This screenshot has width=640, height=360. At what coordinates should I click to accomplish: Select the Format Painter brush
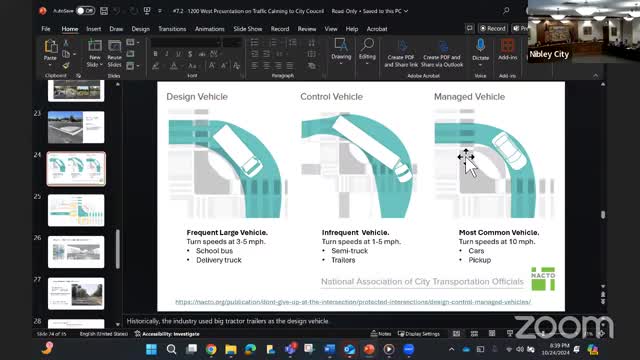tap(66, 65)
